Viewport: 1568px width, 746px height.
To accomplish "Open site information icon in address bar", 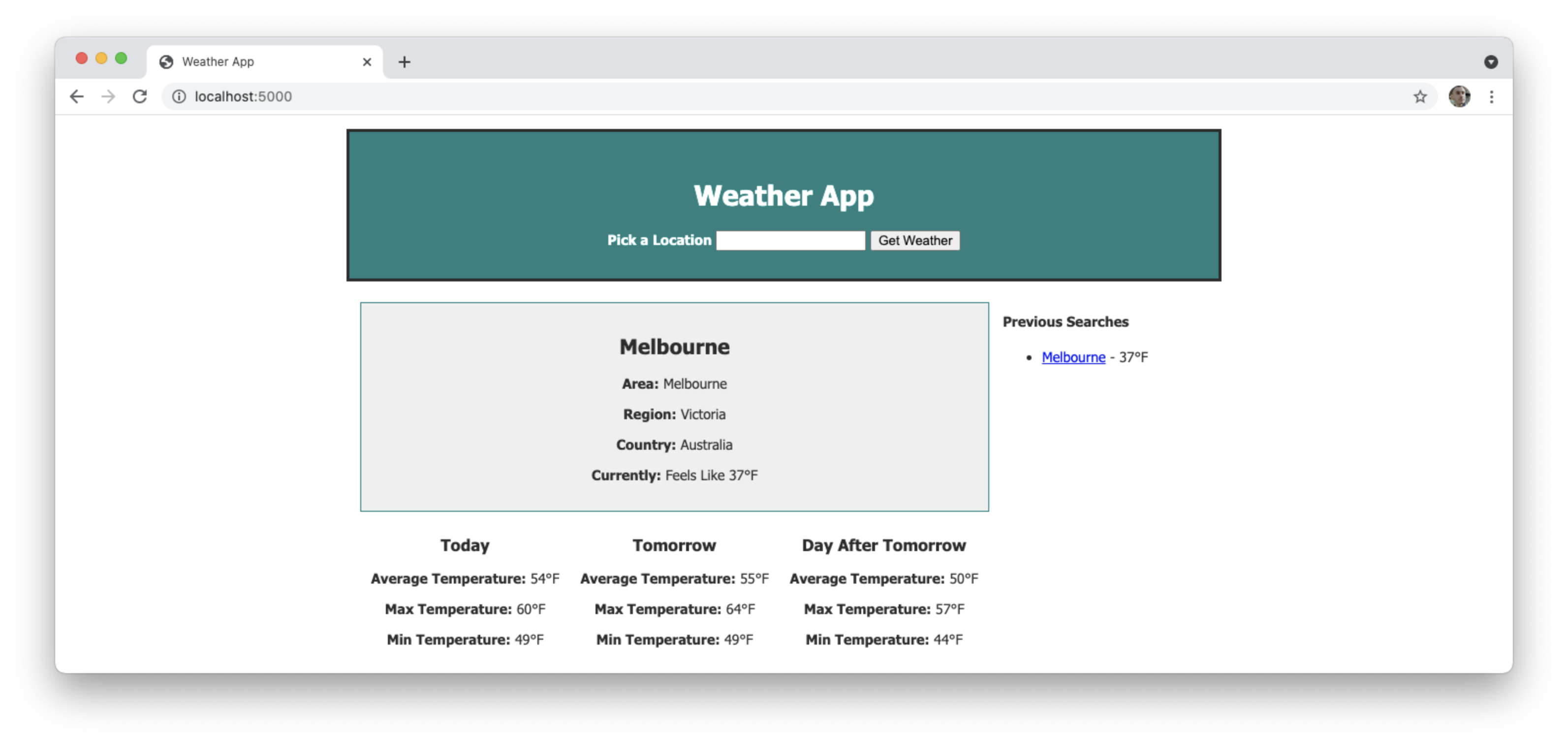I will click(179, 97).
